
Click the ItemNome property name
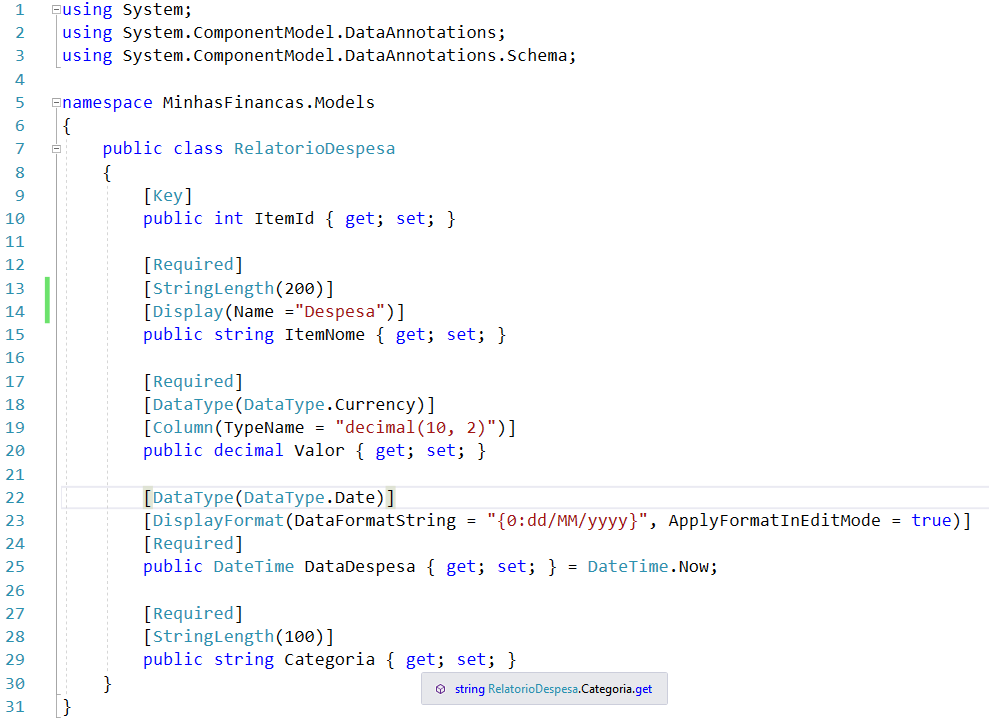pos(324,335)
